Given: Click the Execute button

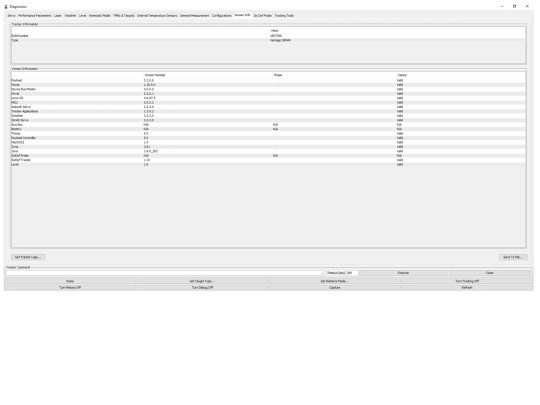Looking at the screenshot, I should pyautogui.click(x=403, y=273).
